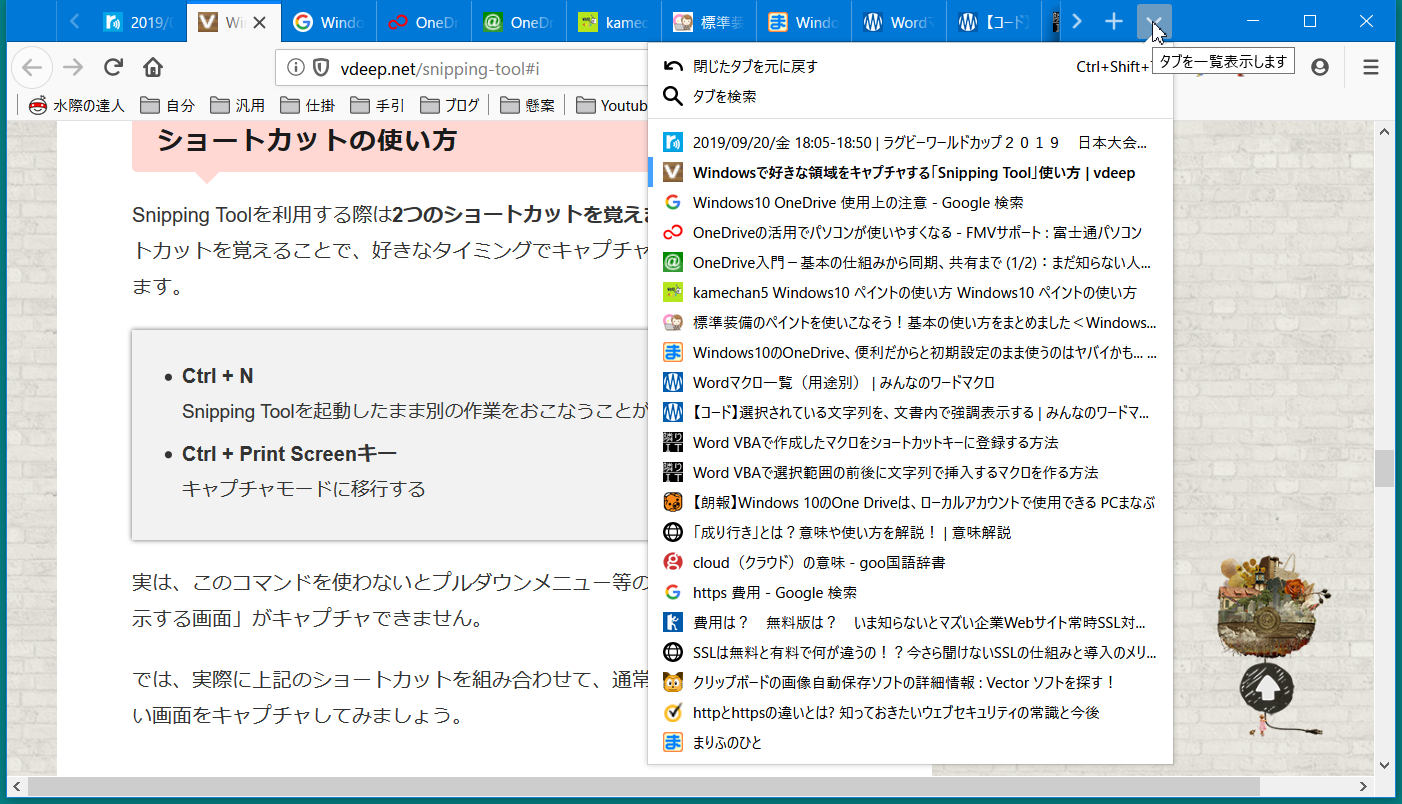Open the 水際の達人 bookmark
The image size is (1402, 804).
(x=77, y=105)
